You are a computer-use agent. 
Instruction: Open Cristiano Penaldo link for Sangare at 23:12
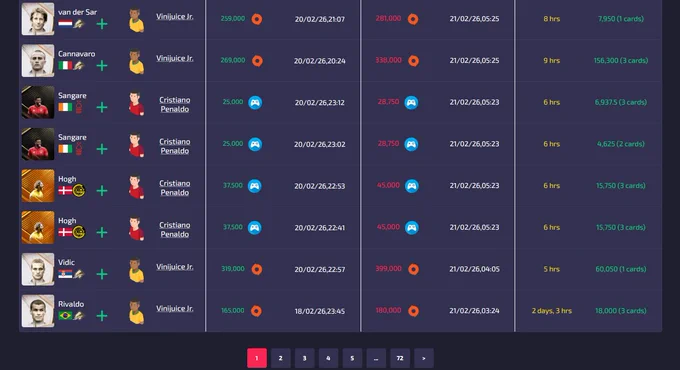[x=174, y=104]
